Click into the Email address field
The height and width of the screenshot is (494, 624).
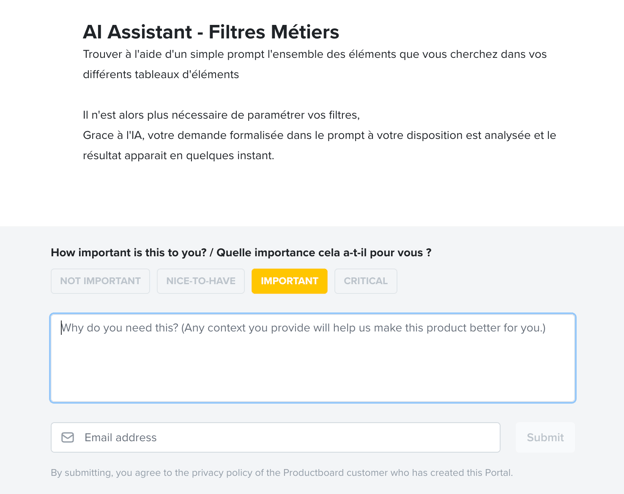point(275,437)
